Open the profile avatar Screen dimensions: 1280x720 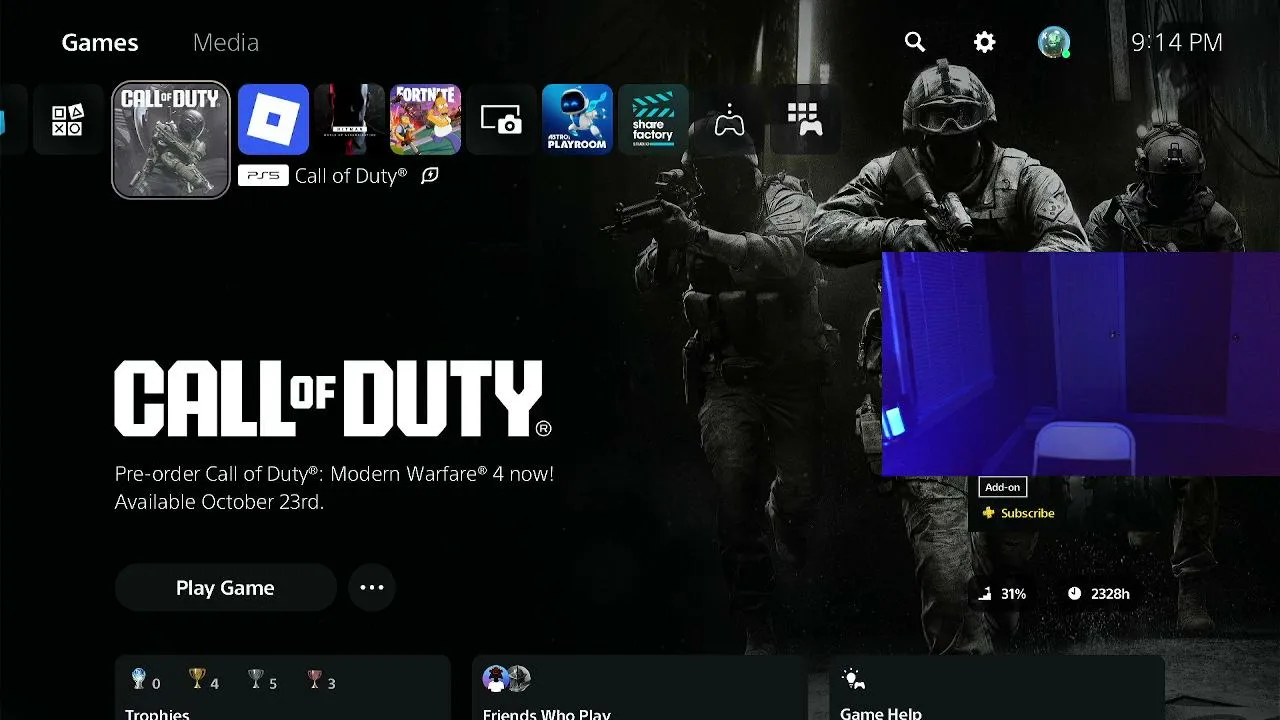[x=1054, y=42]
